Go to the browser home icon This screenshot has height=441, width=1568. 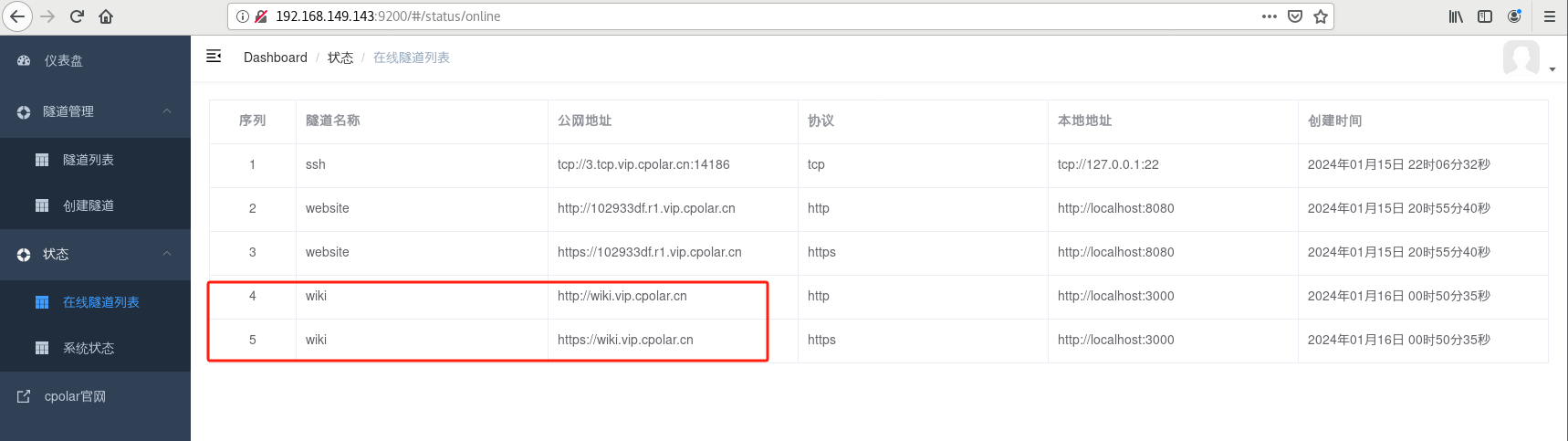click(x=106, y=16)
